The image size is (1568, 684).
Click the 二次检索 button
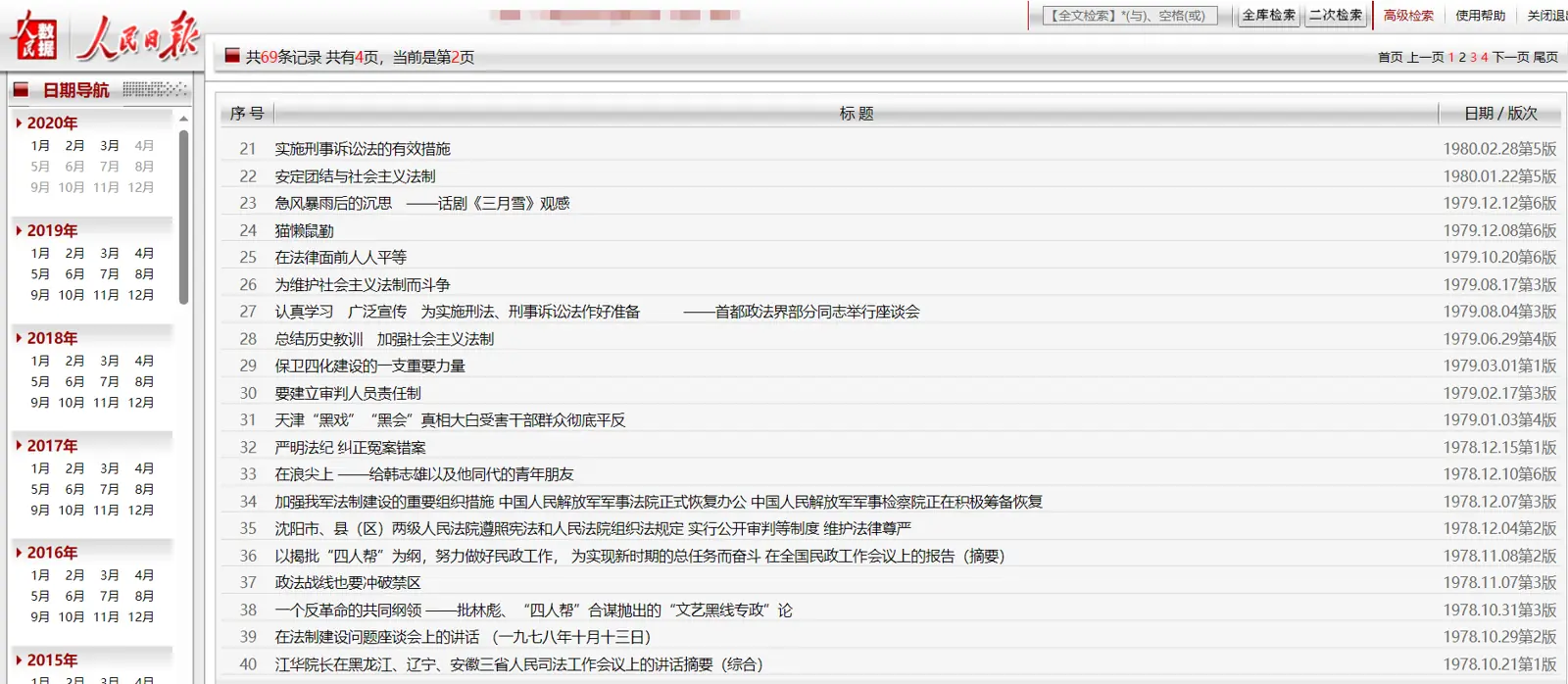click(x=1336, y=16)
